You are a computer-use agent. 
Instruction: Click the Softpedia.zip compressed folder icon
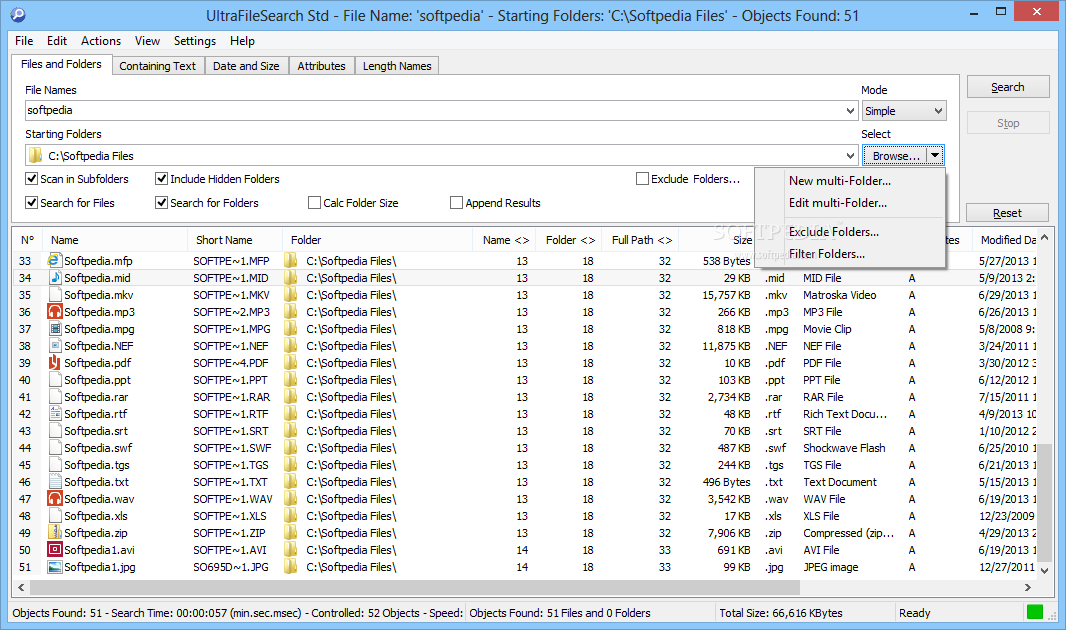54,532
